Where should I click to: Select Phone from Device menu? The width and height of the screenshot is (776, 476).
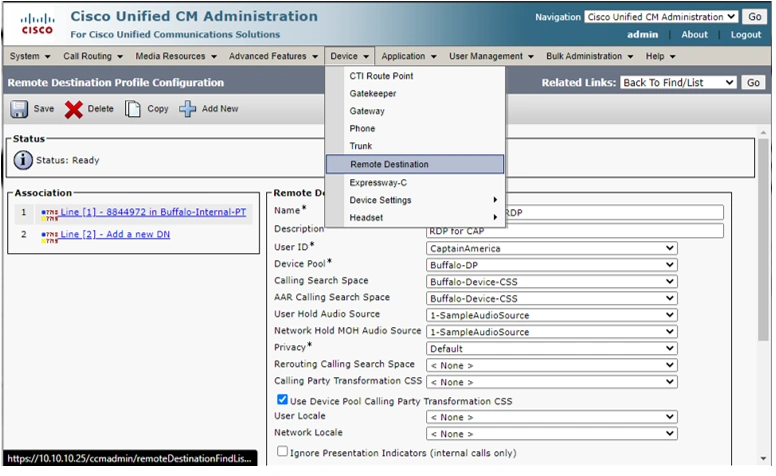coord(415,129)
